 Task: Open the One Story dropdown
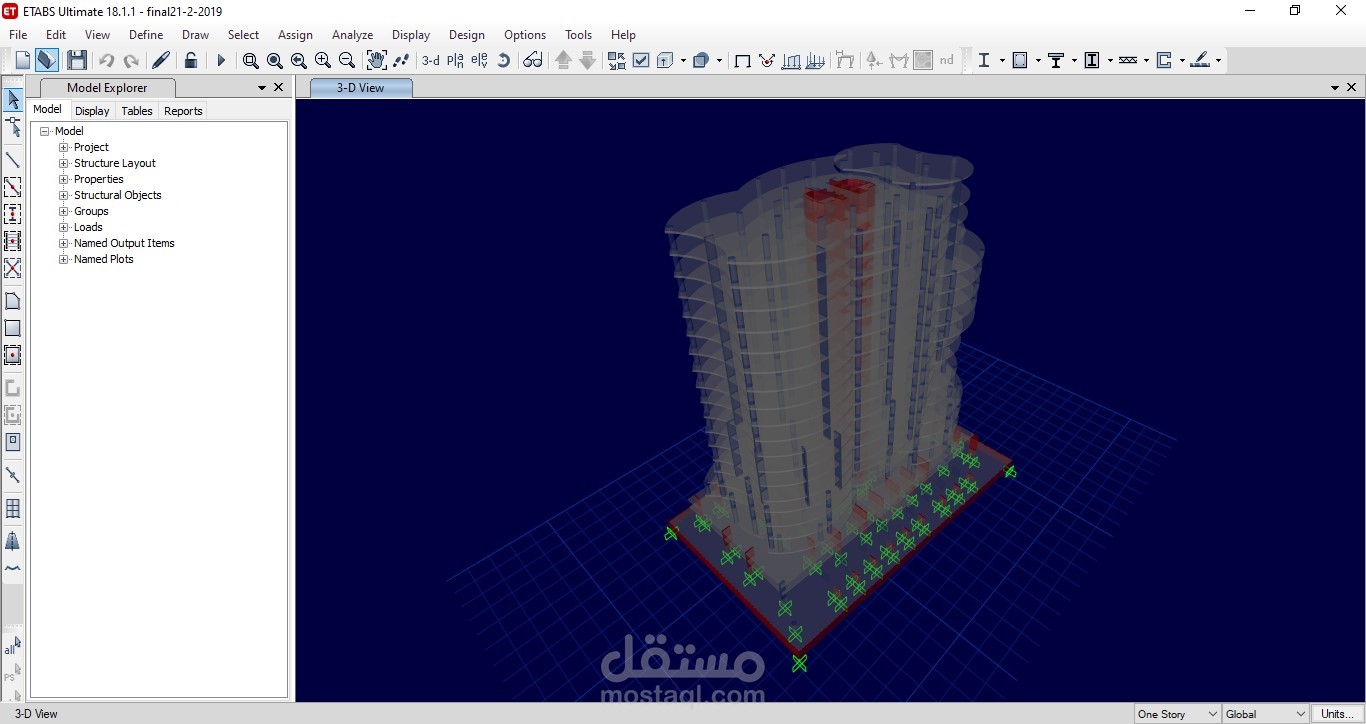click(x=1176, y=714)
